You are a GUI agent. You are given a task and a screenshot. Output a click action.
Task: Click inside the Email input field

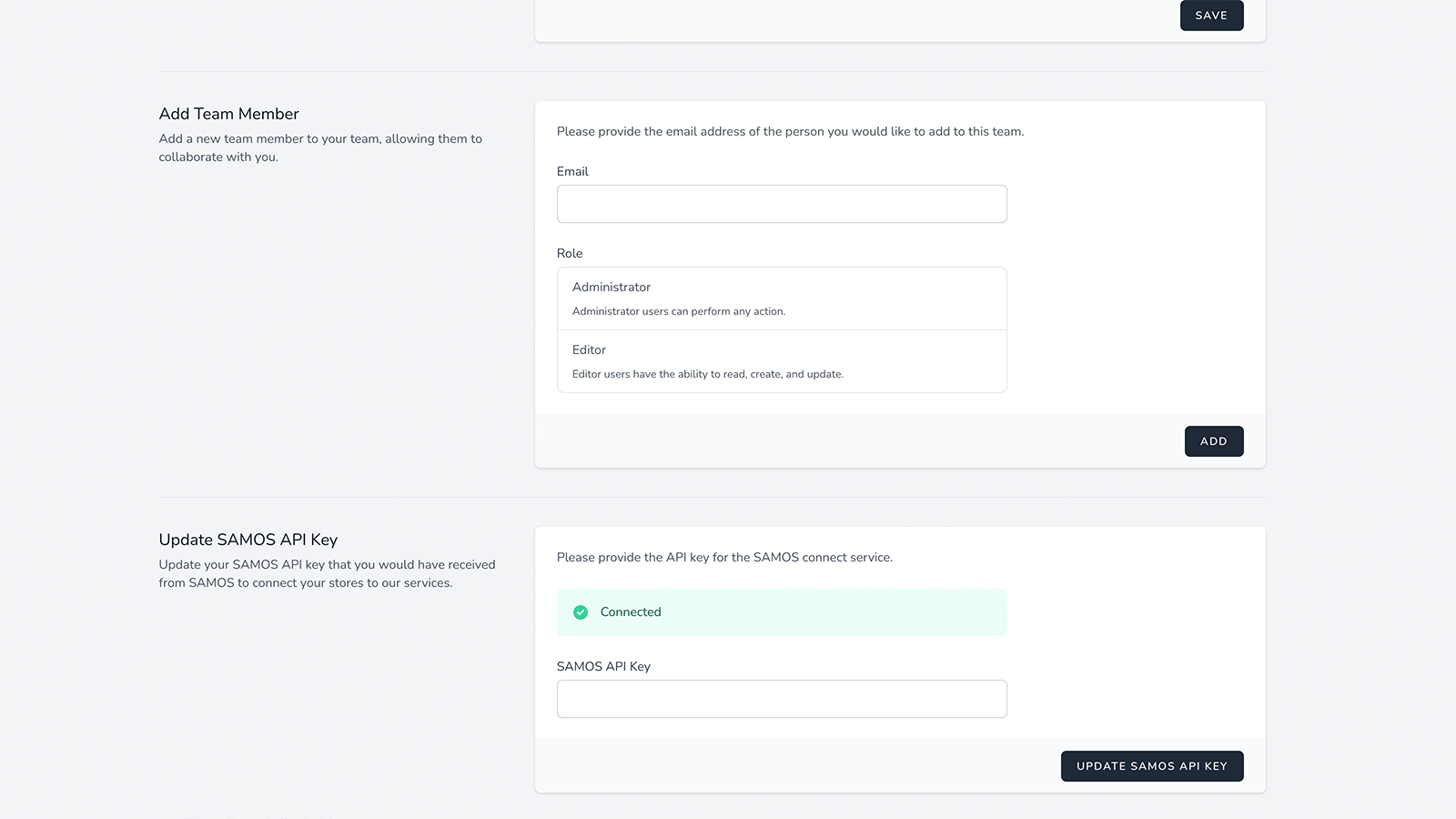(781, 203)
